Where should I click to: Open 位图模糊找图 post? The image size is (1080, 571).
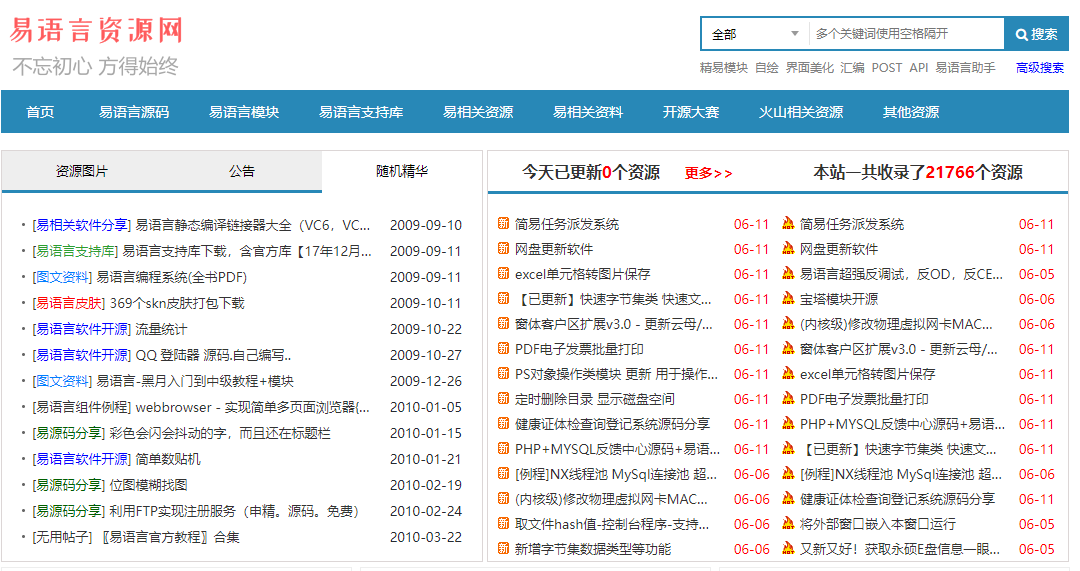[x=148, y=486]
